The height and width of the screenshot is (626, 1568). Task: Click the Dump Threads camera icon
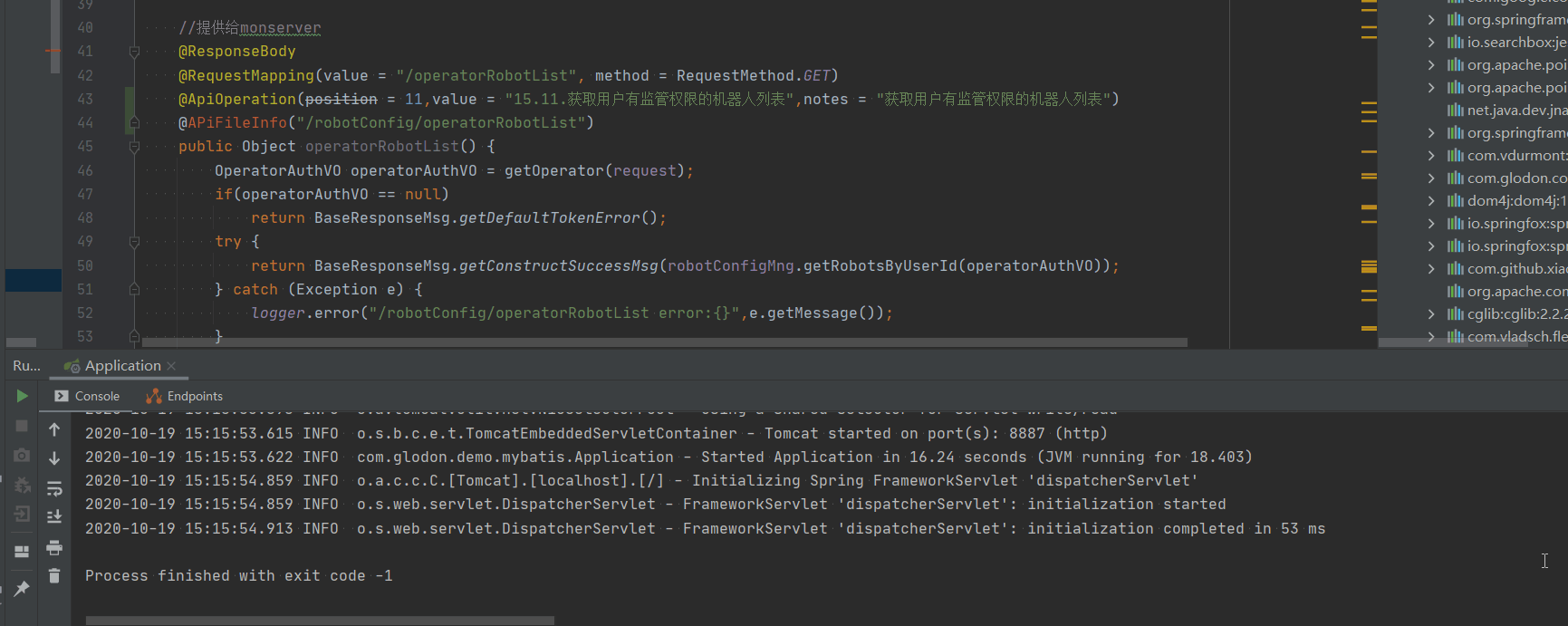(22, 455)
